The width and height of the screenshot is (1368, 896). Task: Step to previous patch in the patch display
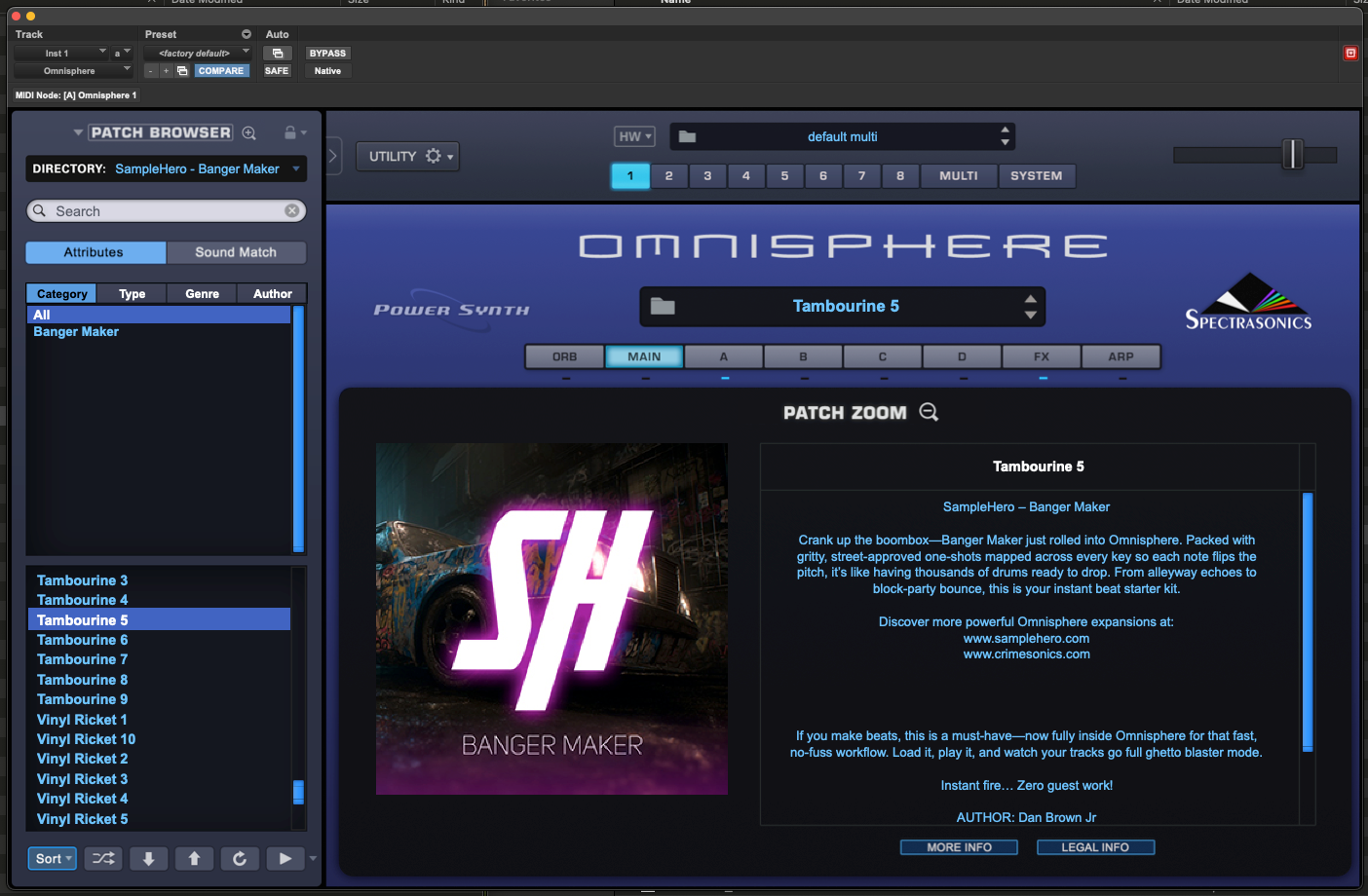1030,298
